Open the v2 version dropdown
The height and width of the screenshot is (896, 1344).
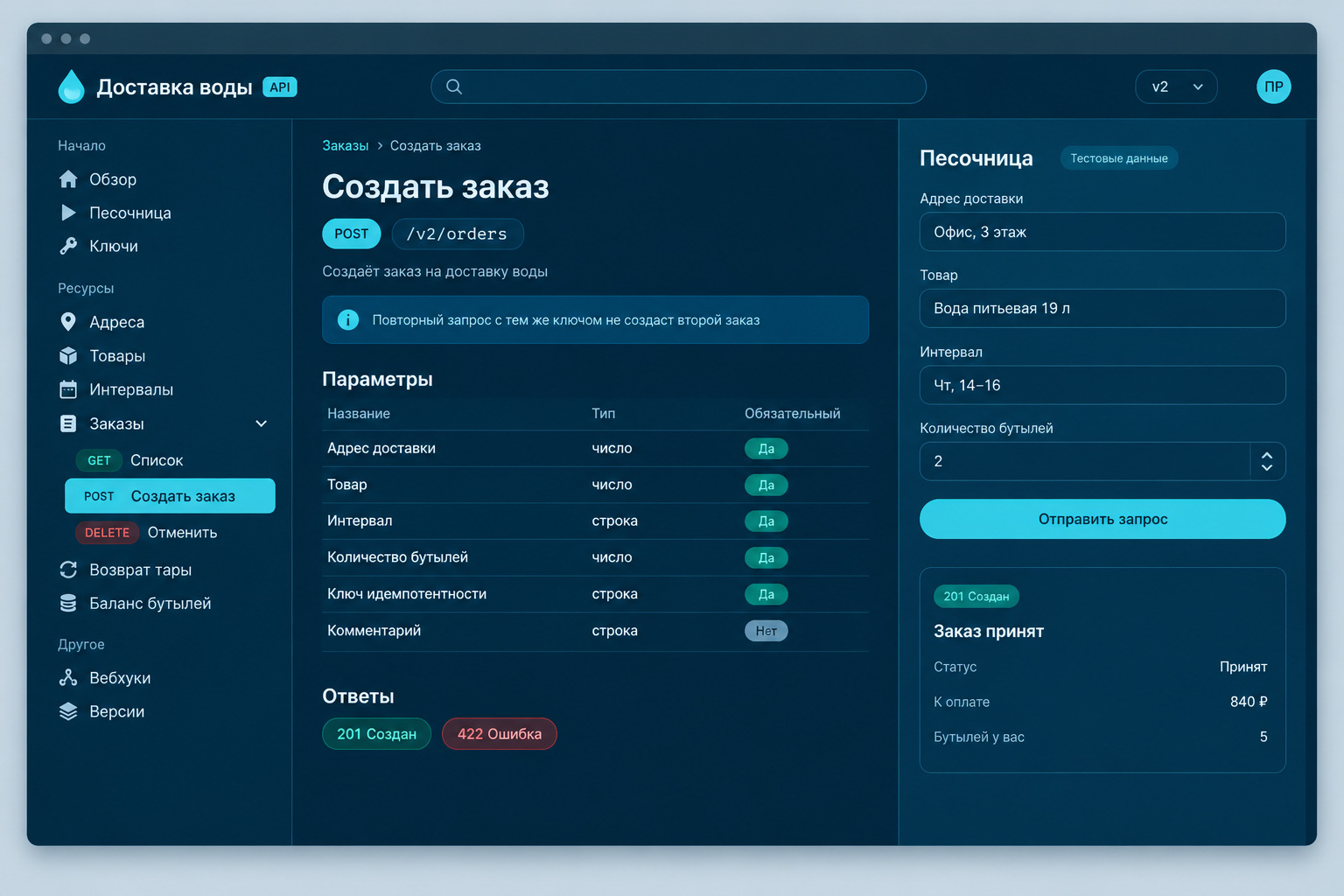click(1176, 87)
